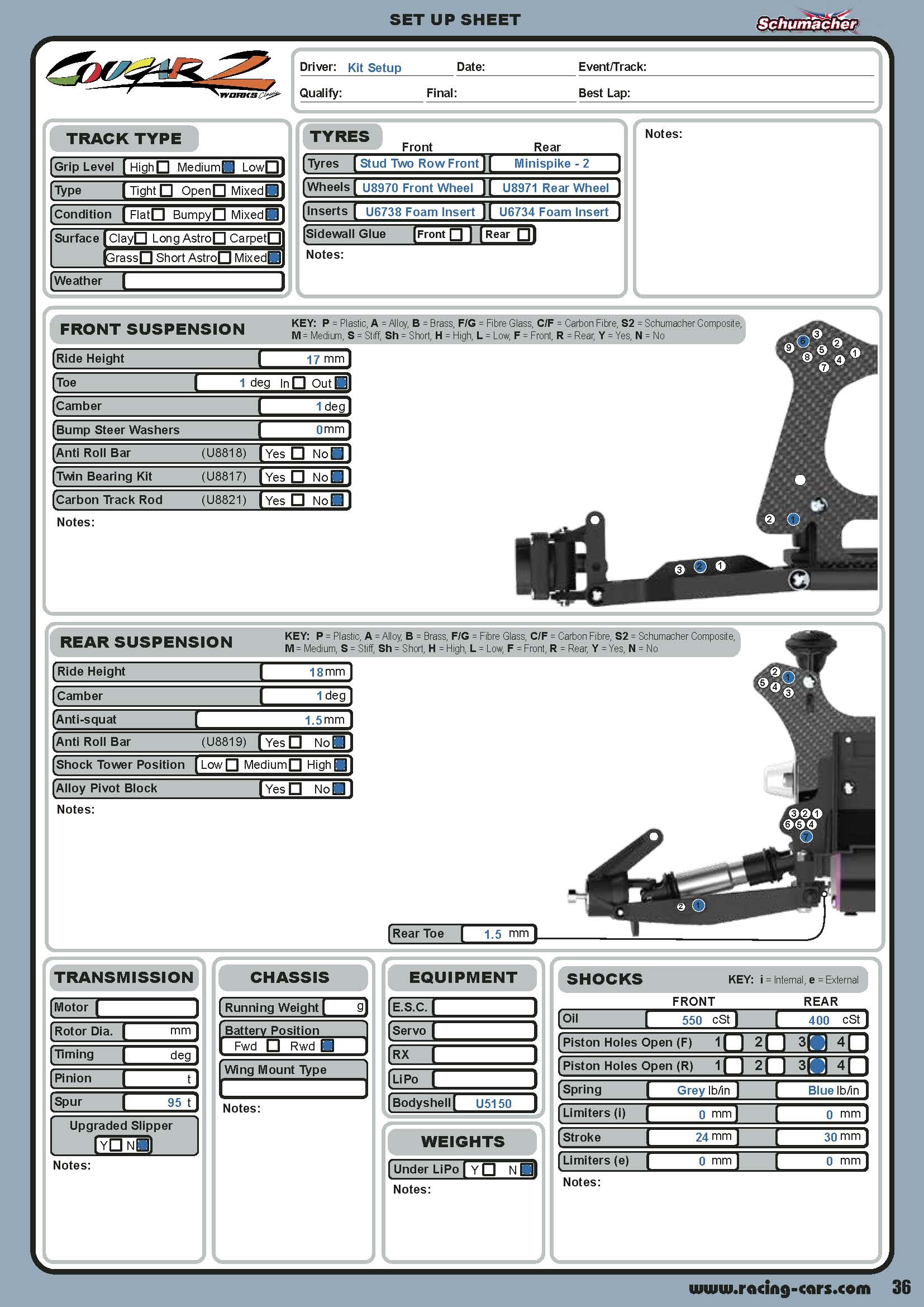Select hole 8 on front shock tower

pos(807,357)
